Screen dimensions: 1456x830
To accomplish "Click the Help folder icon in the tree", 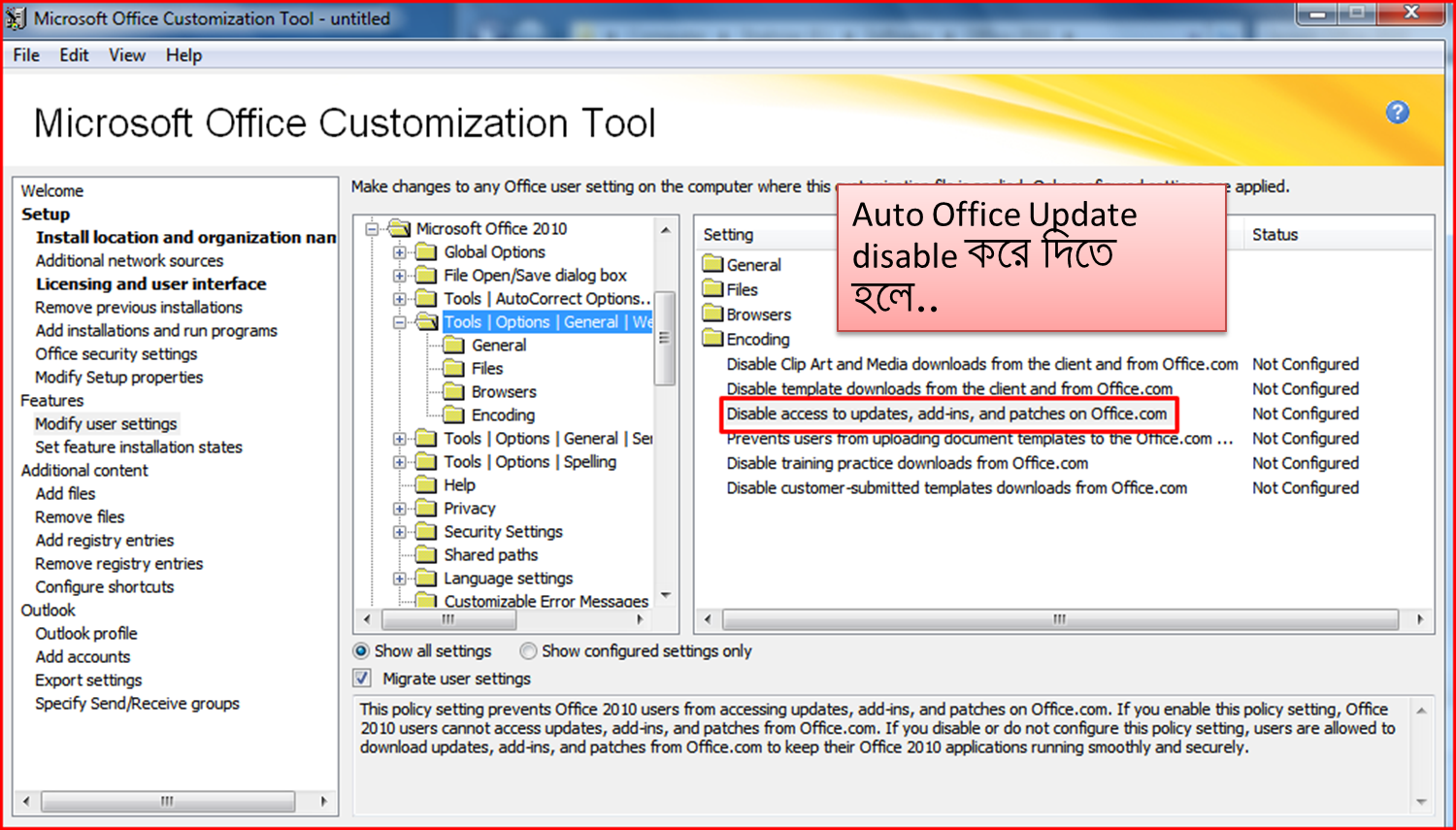I will [426, 485].
